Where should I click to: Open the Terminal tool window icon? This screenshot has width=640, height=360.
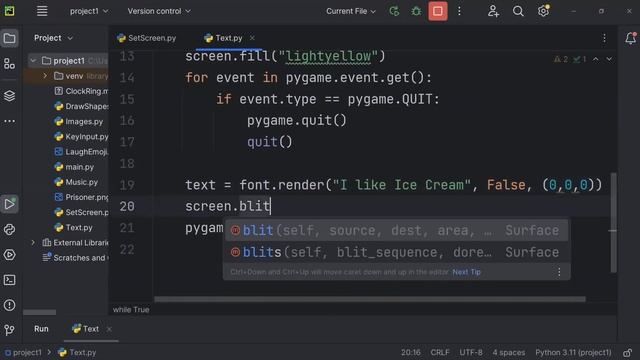tap(9, 280)
